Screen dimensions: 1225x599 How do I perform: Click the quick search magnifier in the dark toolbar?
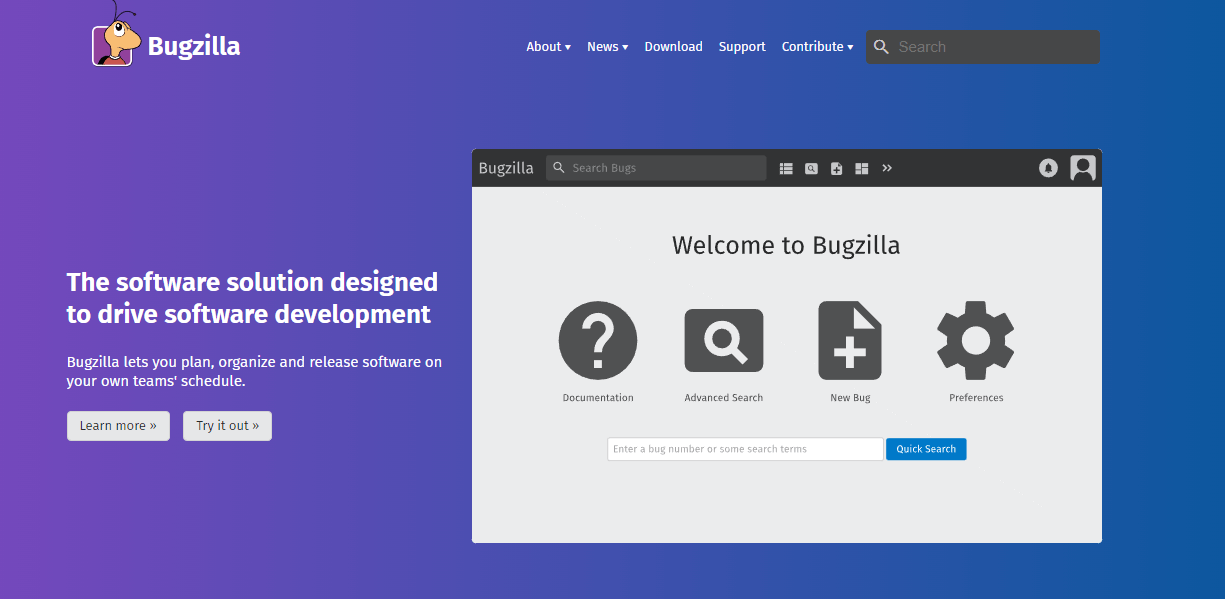(558, 168)
